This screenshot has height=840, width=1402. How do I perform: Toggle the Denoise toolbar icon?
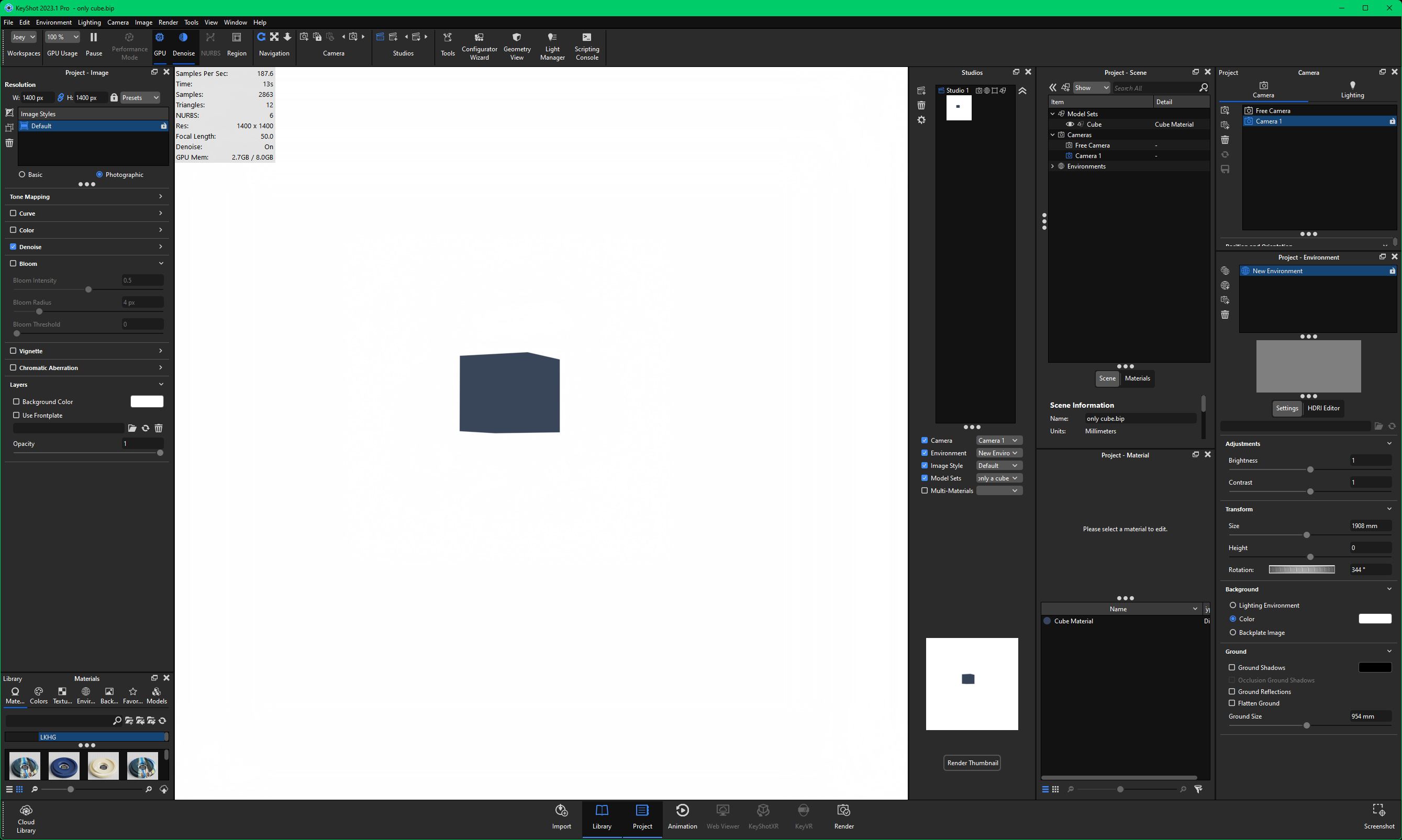coord(183,44)
